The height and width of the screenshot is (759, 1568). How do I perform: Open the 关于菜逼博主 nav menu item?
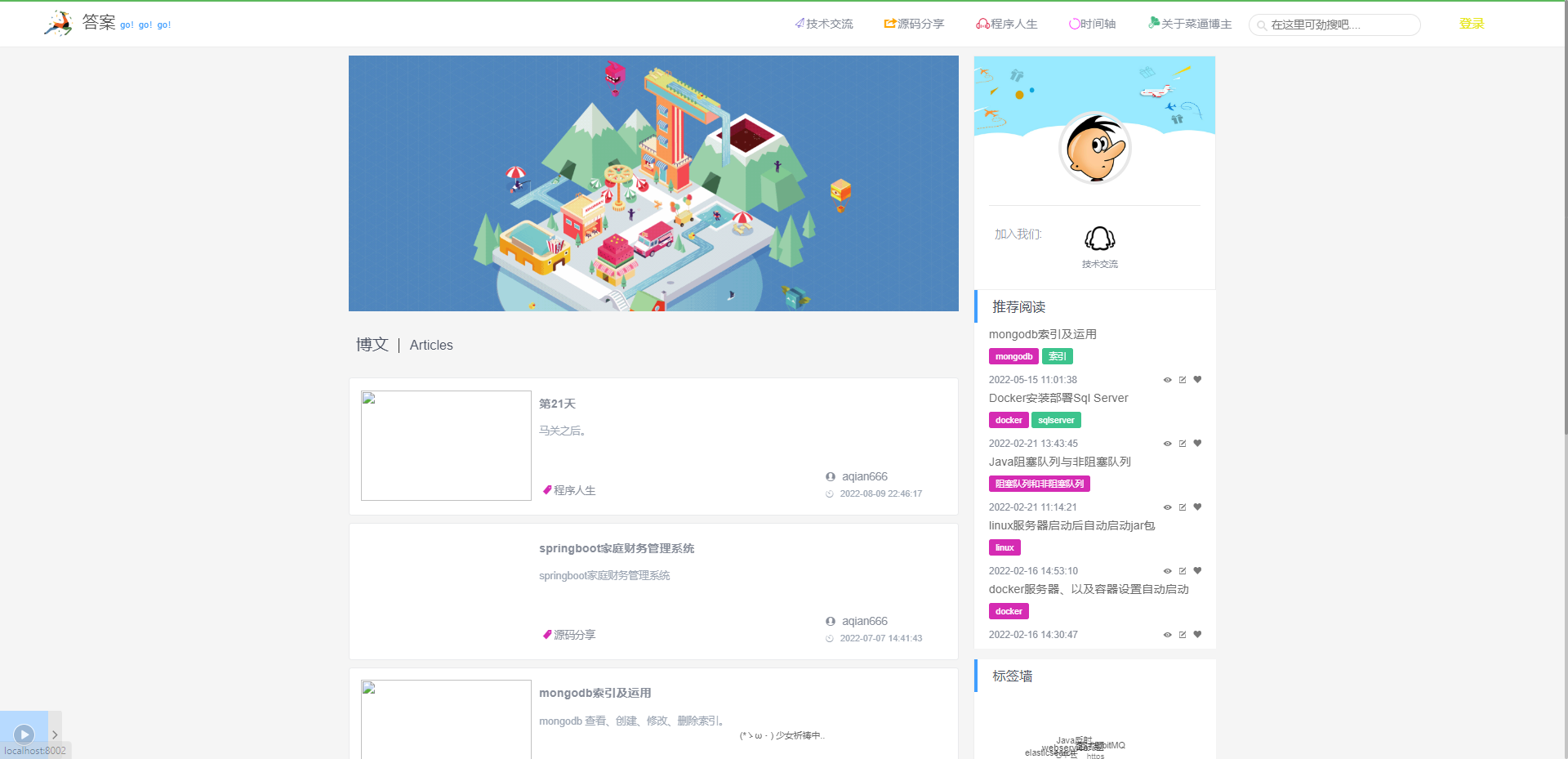(x=1190, y=24)
